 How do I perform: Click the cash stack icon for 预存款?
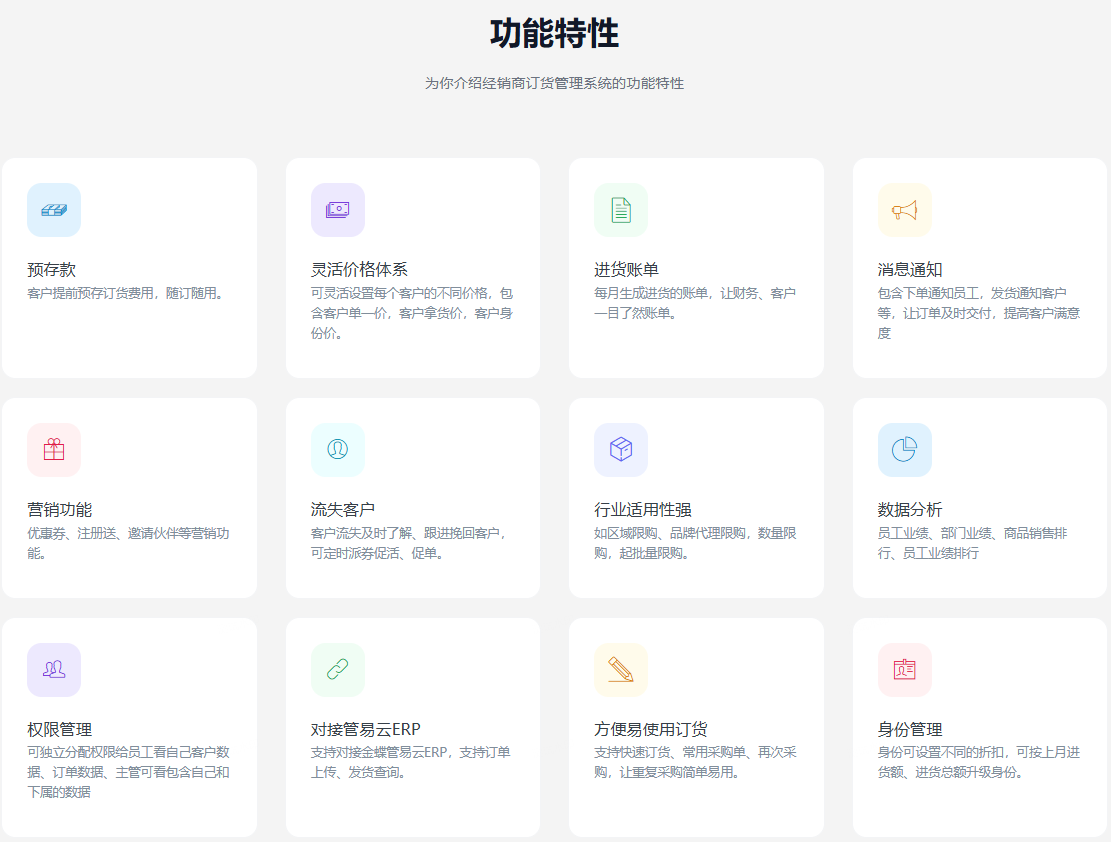pyautogui.click(x=54, y=210)
